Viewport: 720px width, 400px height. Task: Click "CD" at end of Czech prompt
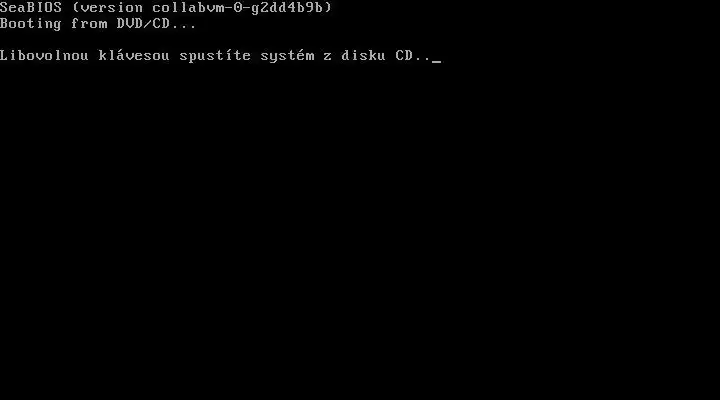(x=404, y=56)
